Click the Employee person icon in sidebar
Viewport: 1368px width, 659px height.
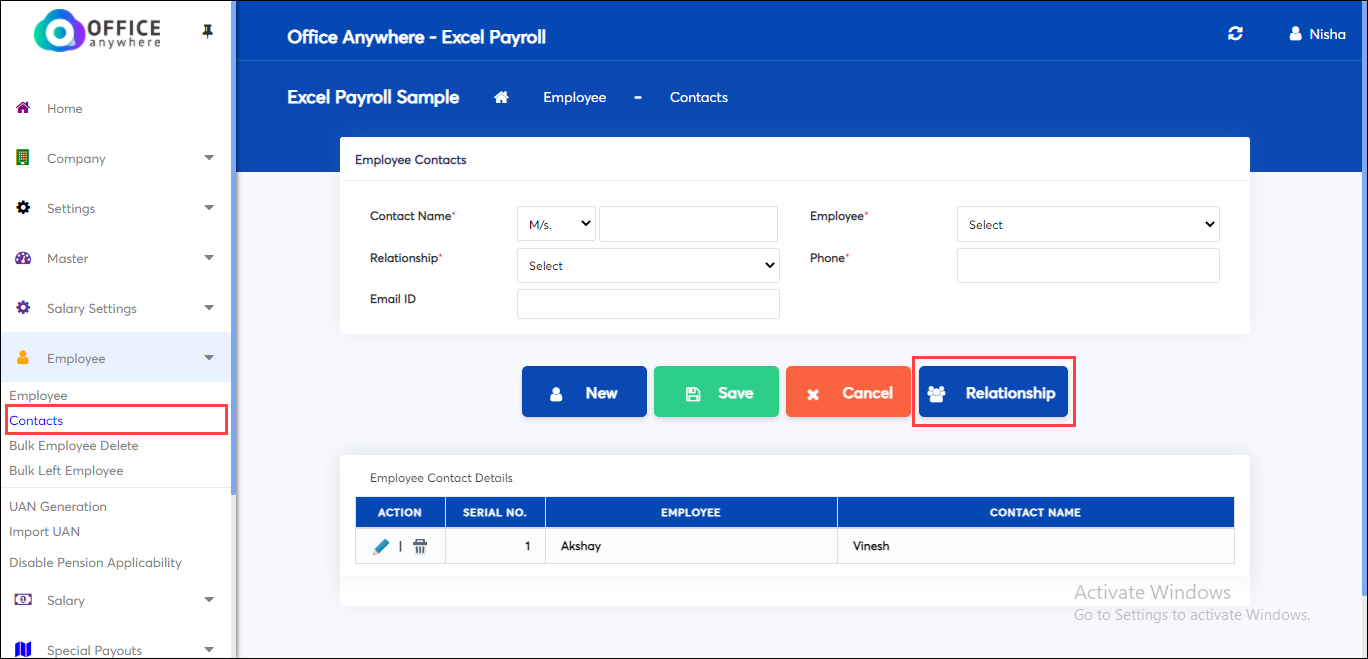coord(23,358)
